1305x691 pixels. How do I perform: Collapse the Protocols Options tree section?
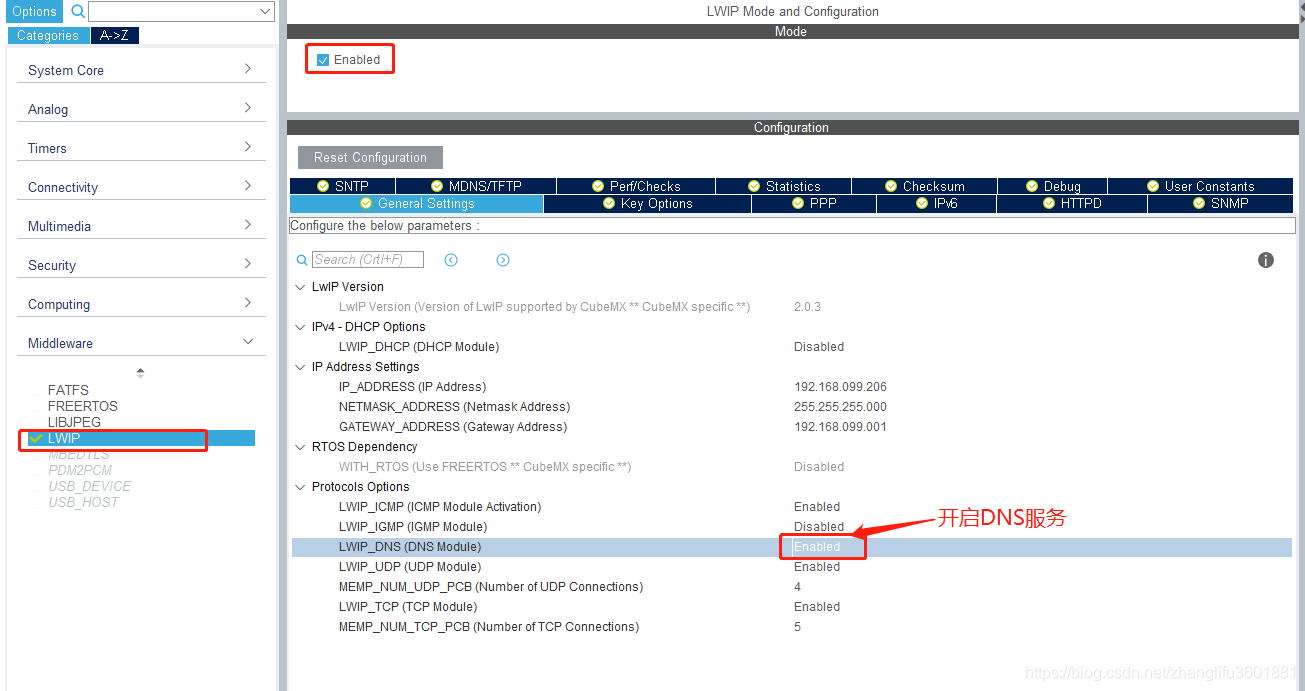pyautogui.click(x=300, y=486)
